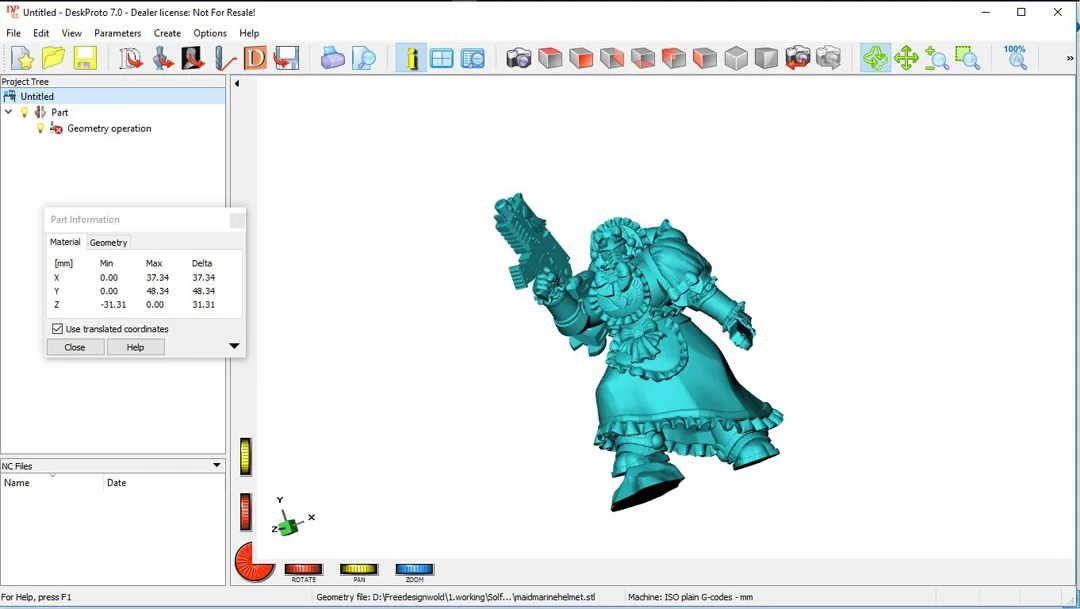Select the dark gray cube view
This screenshot has height=609, width=1080.
pyautogui.click(x=766, y=59)
